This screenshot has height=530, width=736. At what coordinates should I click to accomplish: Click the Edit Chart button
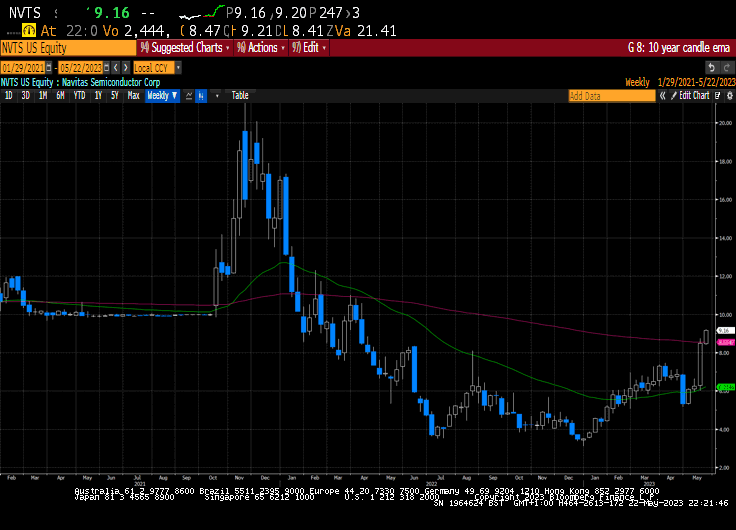coord(690,96)
